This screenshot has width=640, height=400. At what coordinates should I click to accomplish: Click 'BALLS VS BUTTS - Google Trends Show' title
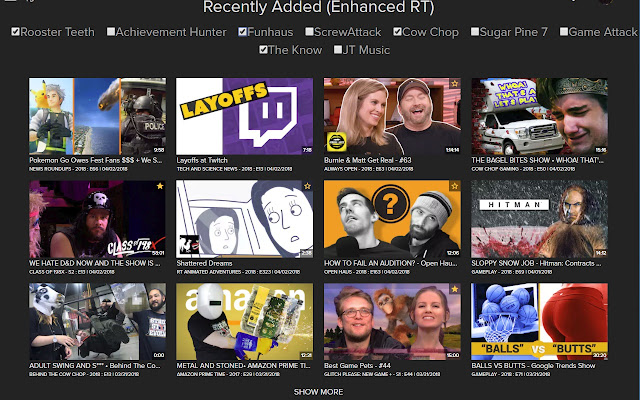click(x=533, y=366)
